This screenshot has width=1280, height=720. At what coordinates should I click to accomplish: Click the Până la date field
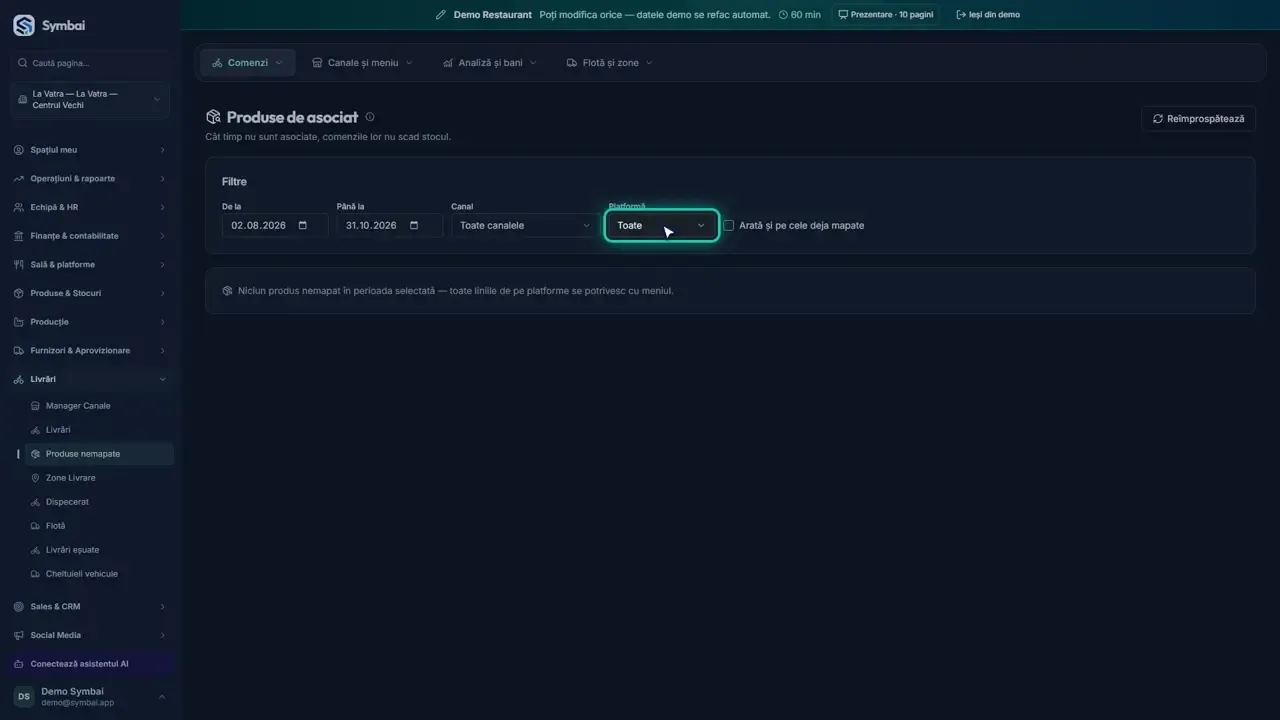[x=390, y=225]
